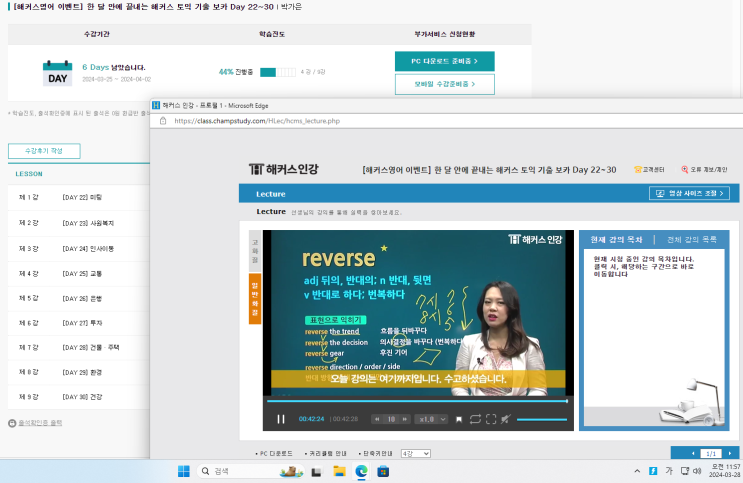The width and height of the screenshot is (743, 483).
Task: Open 오류 제보/개인 report link
Action: [x=704, y=170]
